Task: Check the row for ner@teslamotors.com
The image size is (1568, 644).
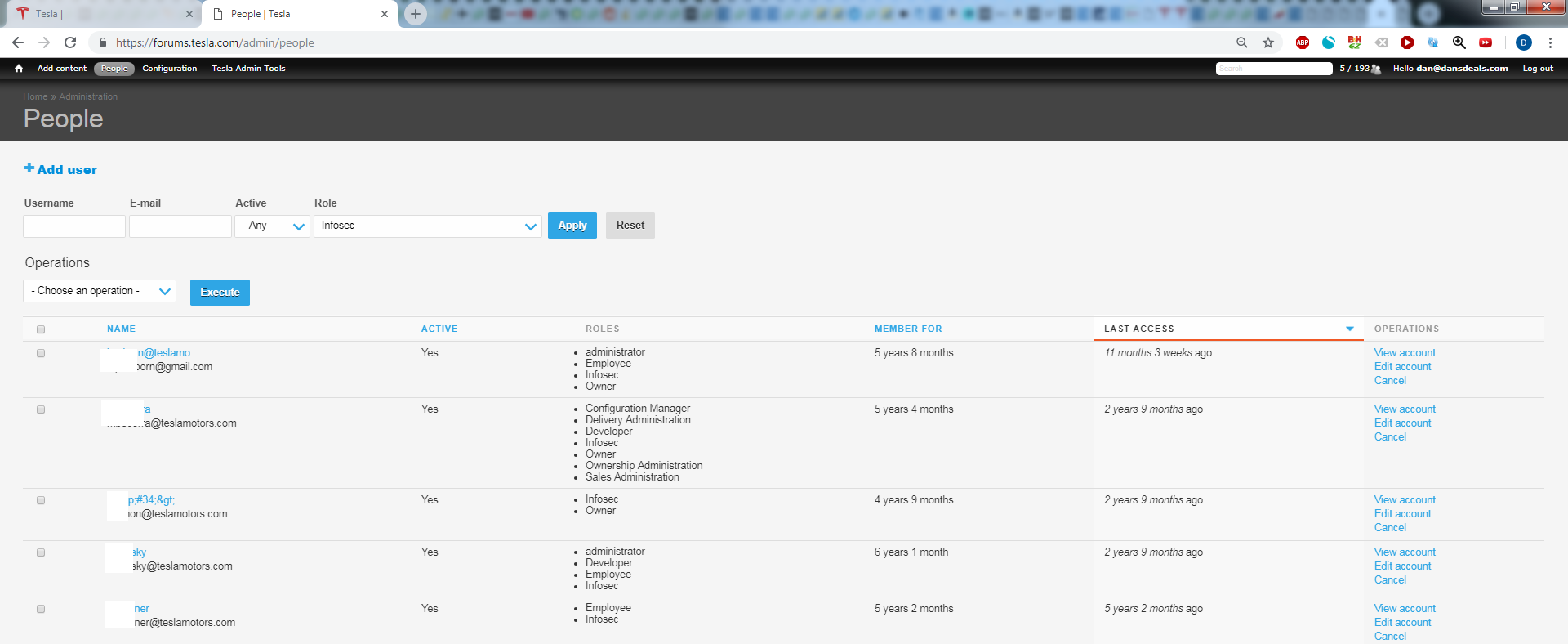Action: point(41,609)
